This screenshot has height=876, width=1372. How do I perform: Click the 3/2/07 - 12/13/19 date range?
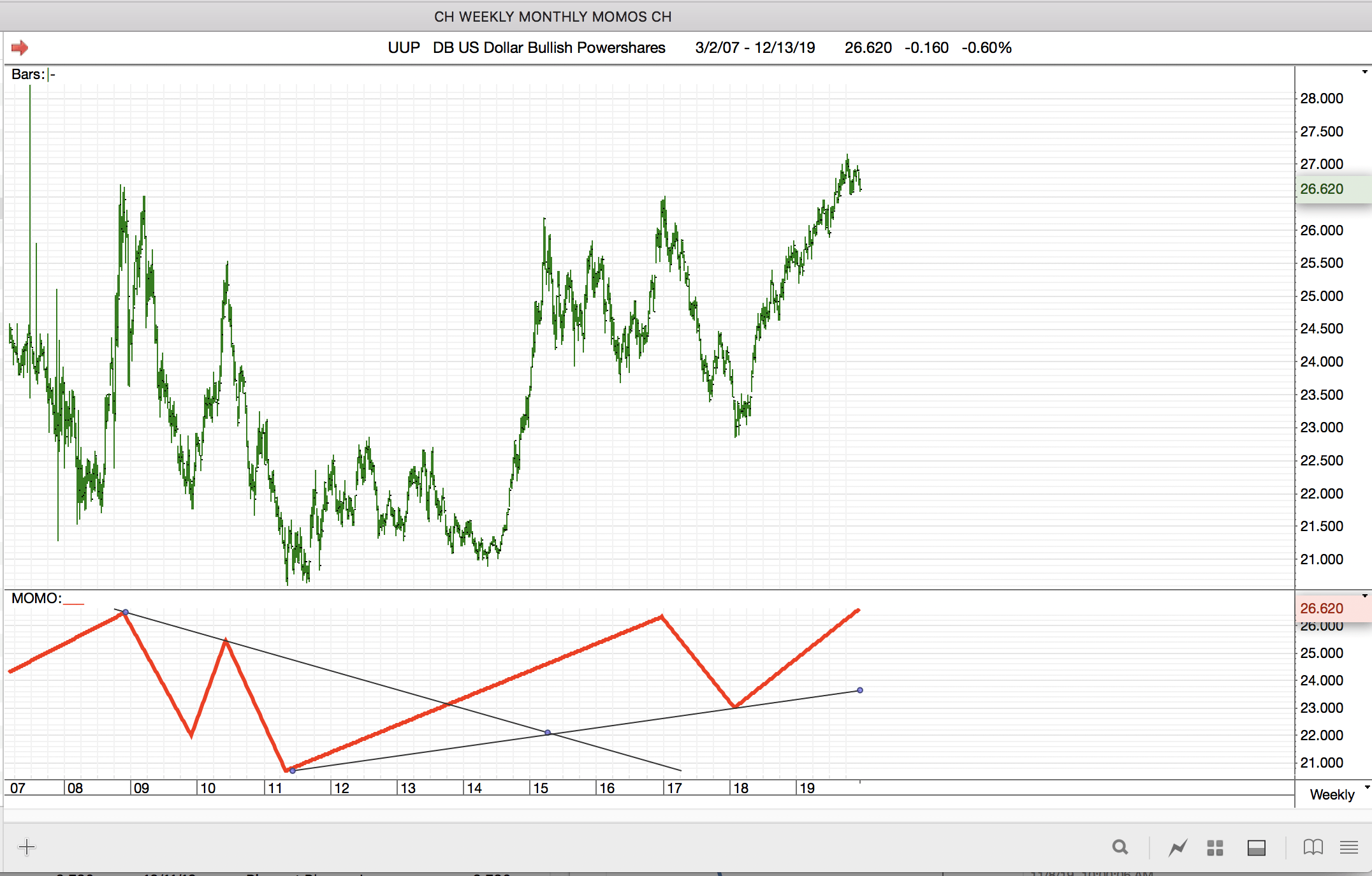755,48
